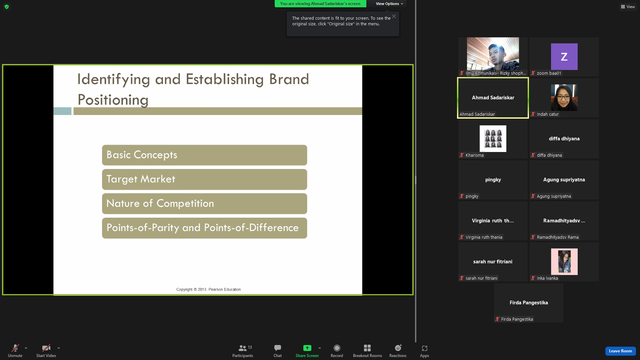Open share options arrow beside Share Screen
Viewport: 640px width, 360px height.
[x=319, y=348]
